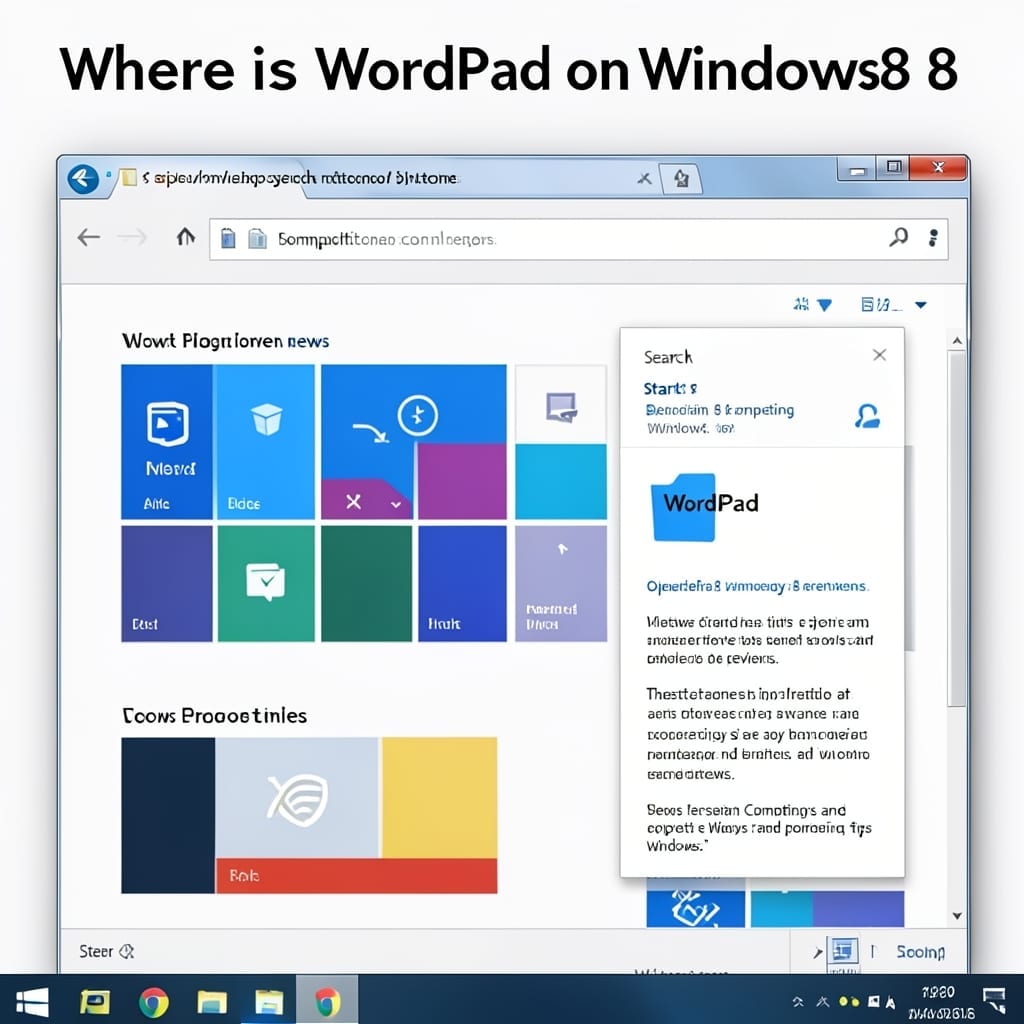Expand the chevron on the purple tile
The height and width of the screenshot is (1024, 1024).
[x=396, y=504]
